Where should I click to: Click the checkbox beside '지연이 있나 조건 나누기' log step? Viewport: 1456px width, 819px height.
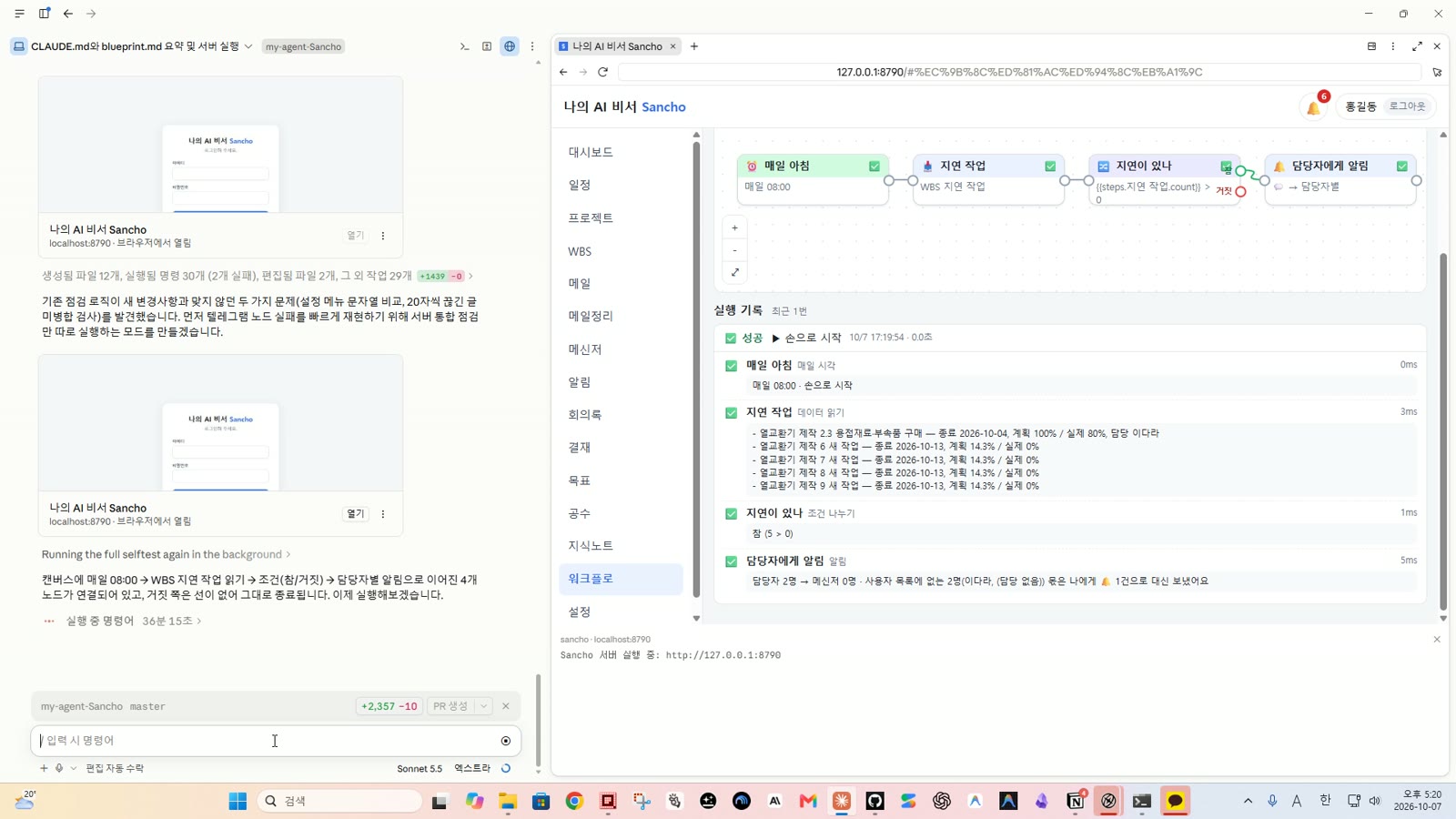pyautogui.click(x=731, y=514)
